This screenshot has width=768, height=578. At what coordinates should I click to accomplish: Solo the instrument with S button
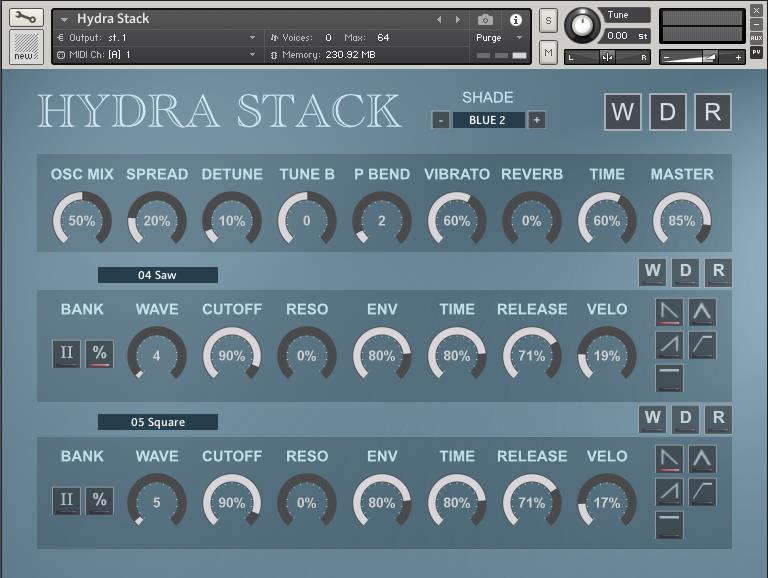pyautogui.click(x=548, y=21)
